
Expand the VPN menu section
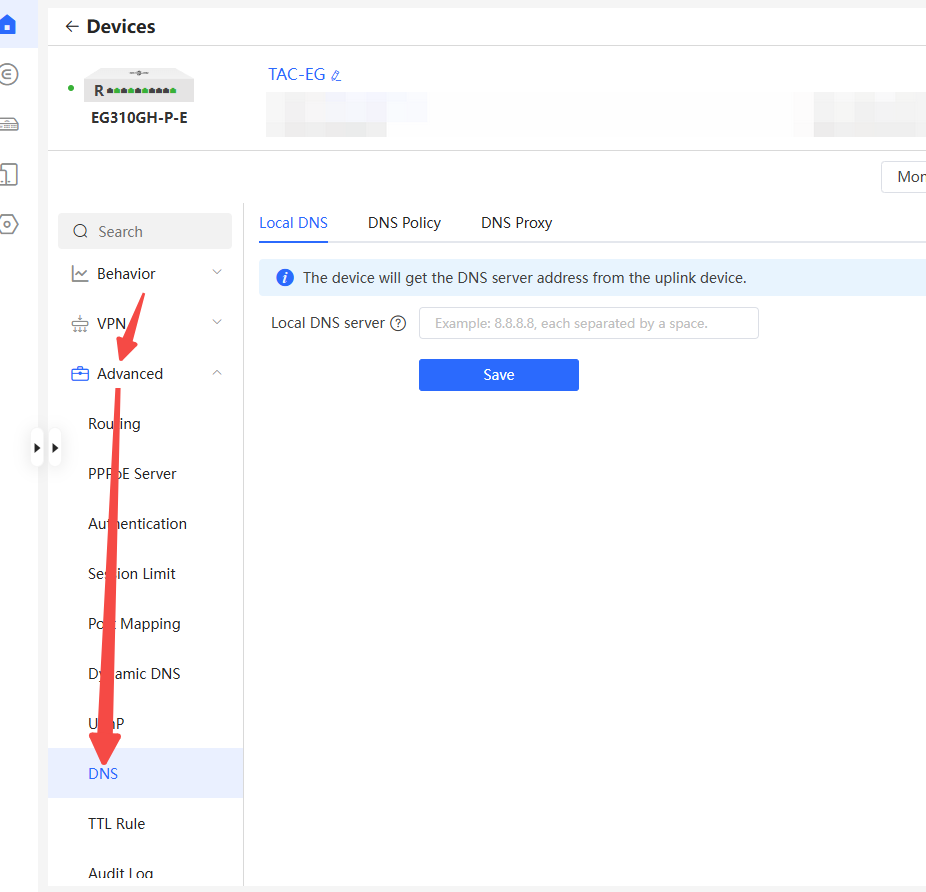coord(145,324)
